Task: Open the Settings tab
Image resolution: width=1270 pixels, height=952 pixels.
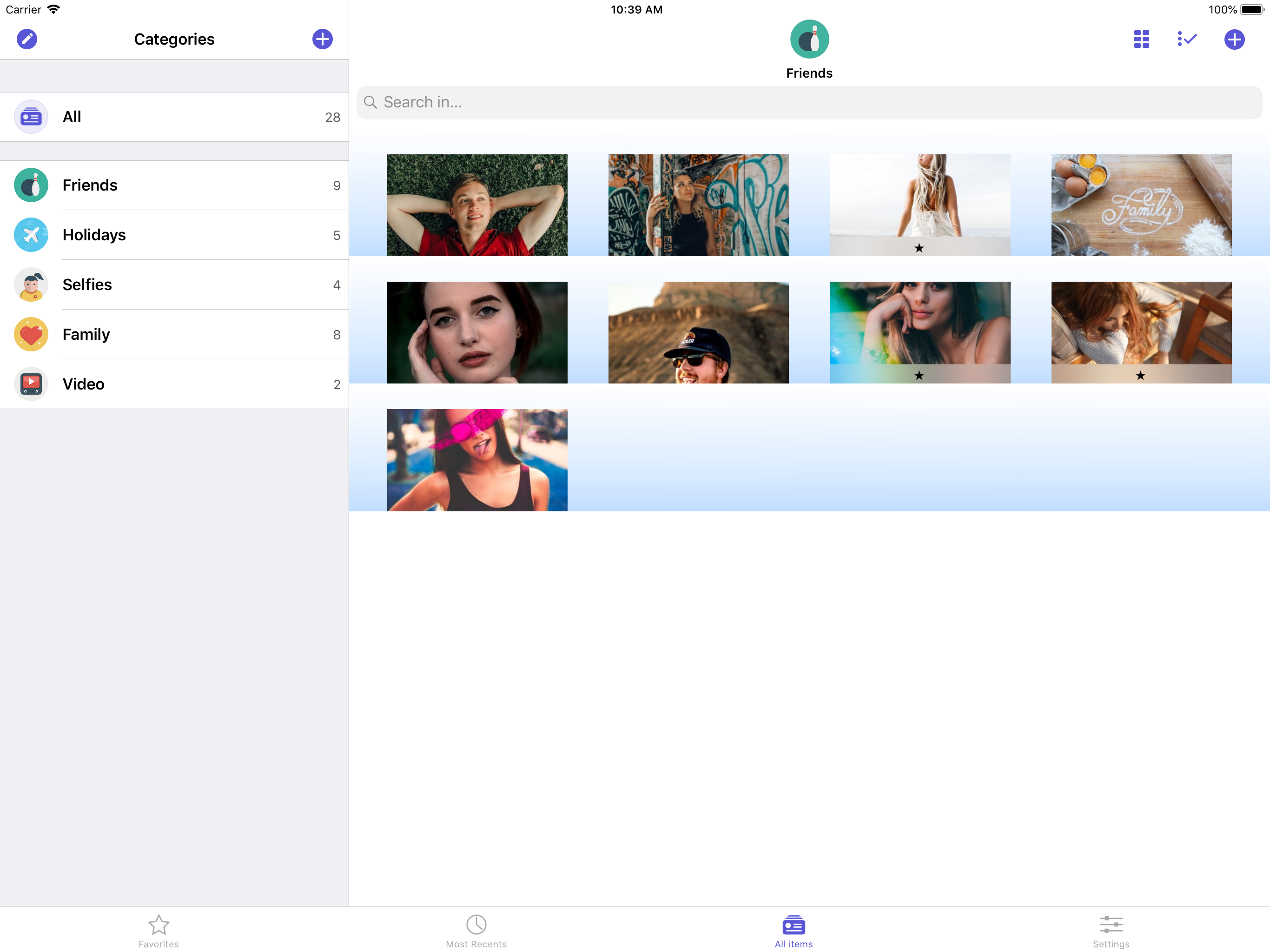Action: [x=1111, y=931]
